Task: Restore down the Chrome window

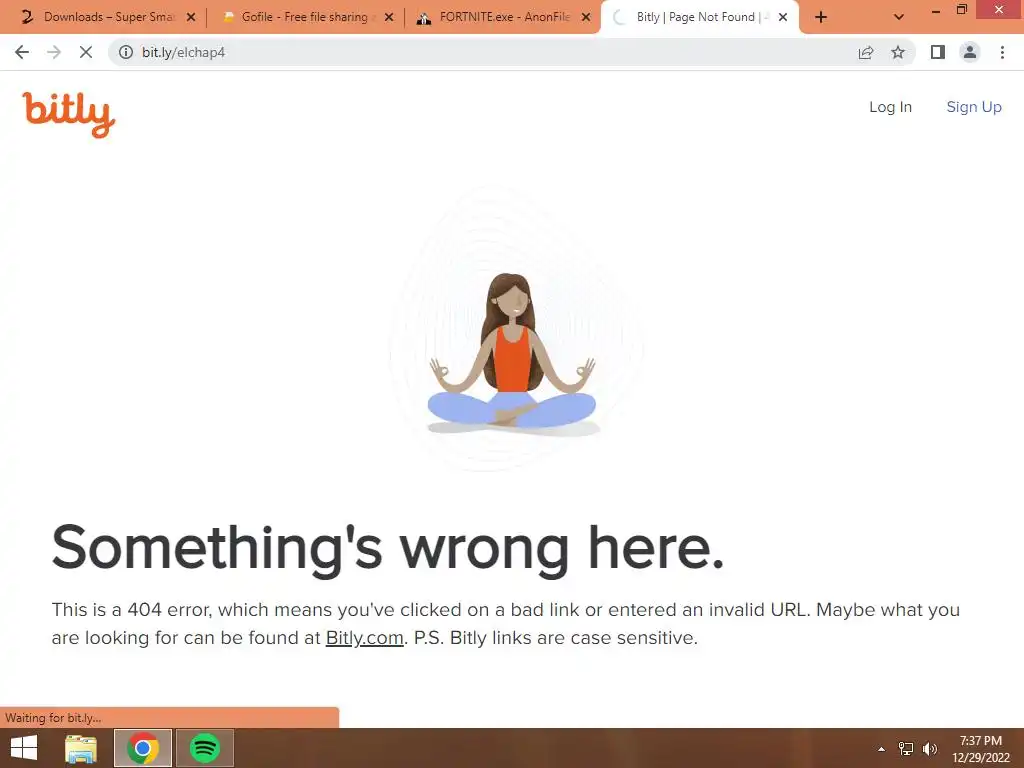Action: [x=961, y=10]
